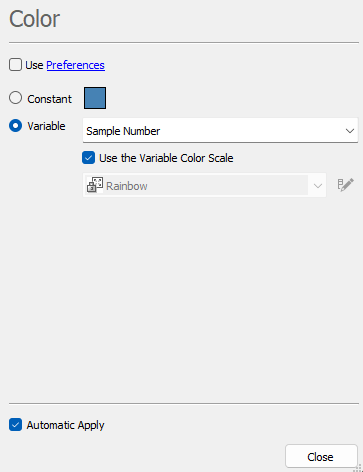Click the resize grip in the dialog corner
This screenshot has width=363, height=472.
pos(358,467)
